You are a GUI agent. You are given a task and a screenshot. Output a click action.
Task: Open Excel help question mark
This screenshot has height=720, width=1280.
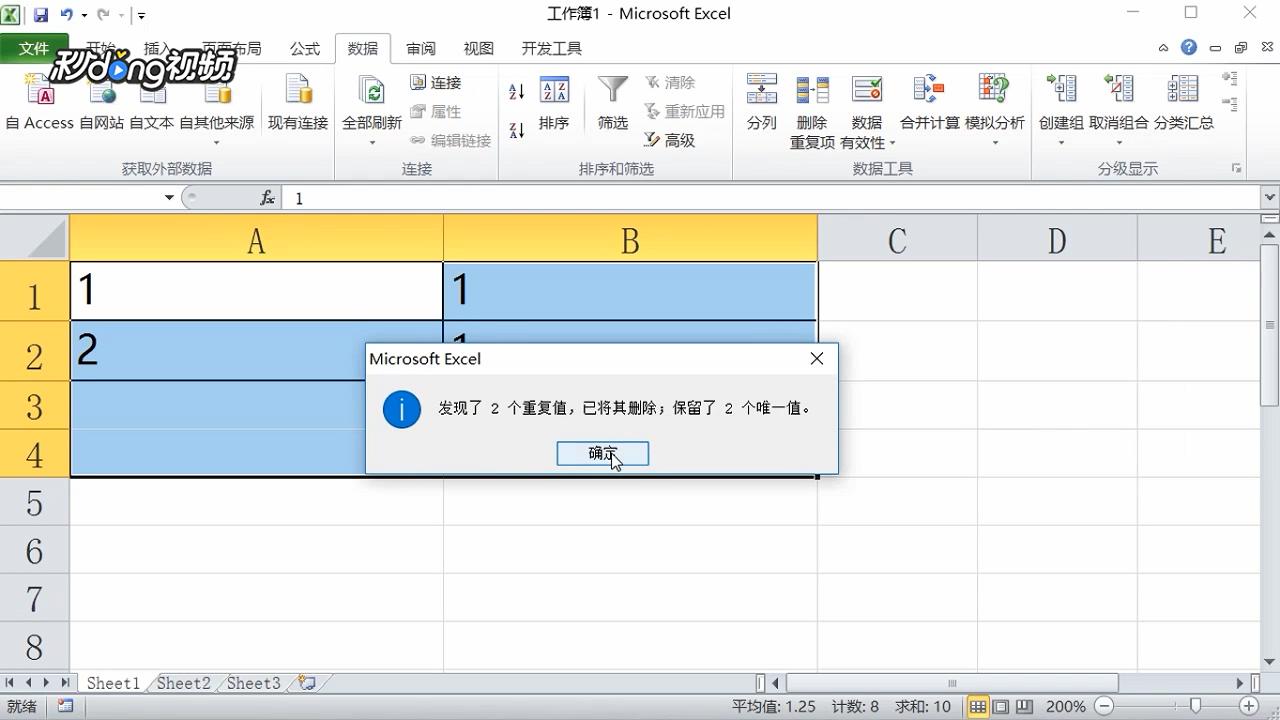coord(1189,47)
